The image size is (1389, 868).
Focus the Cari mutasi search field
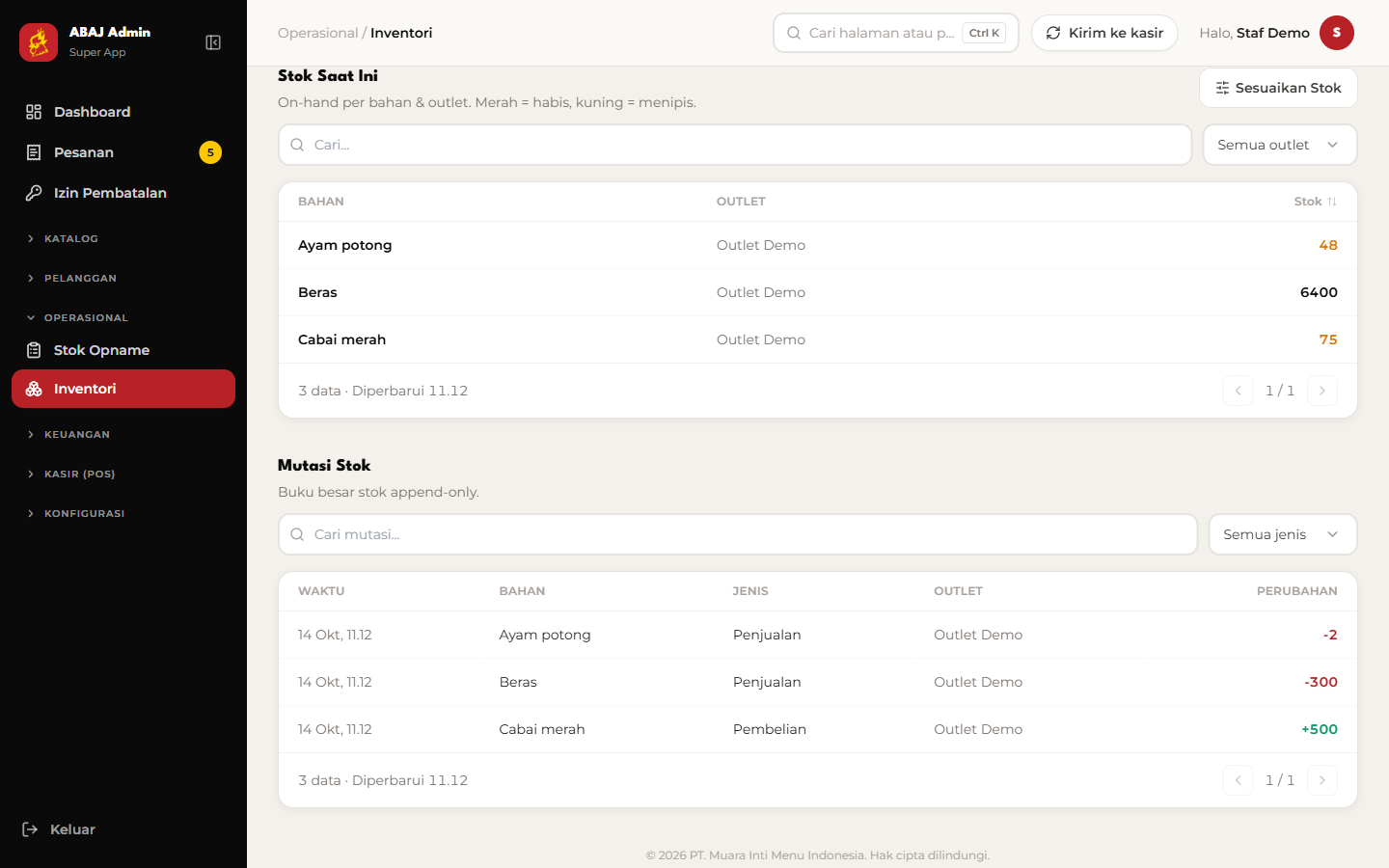pyautogui.click(x=738, y=534)
